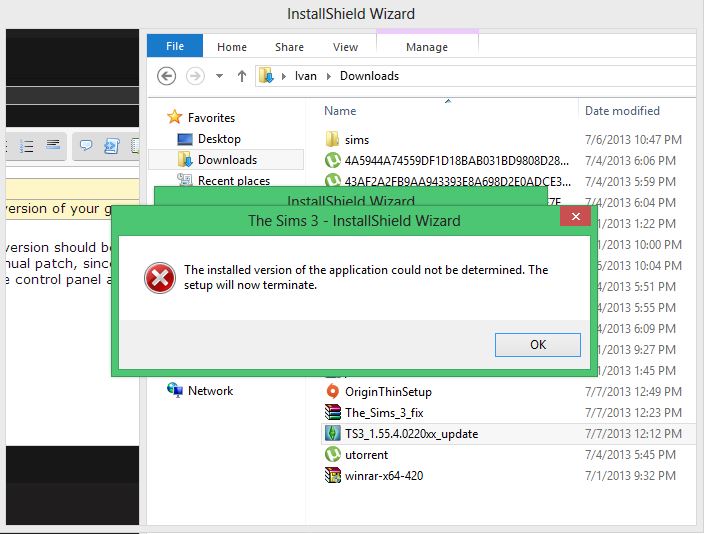Click the speech bubble quote icon in editor

click(x=86, y=145)
